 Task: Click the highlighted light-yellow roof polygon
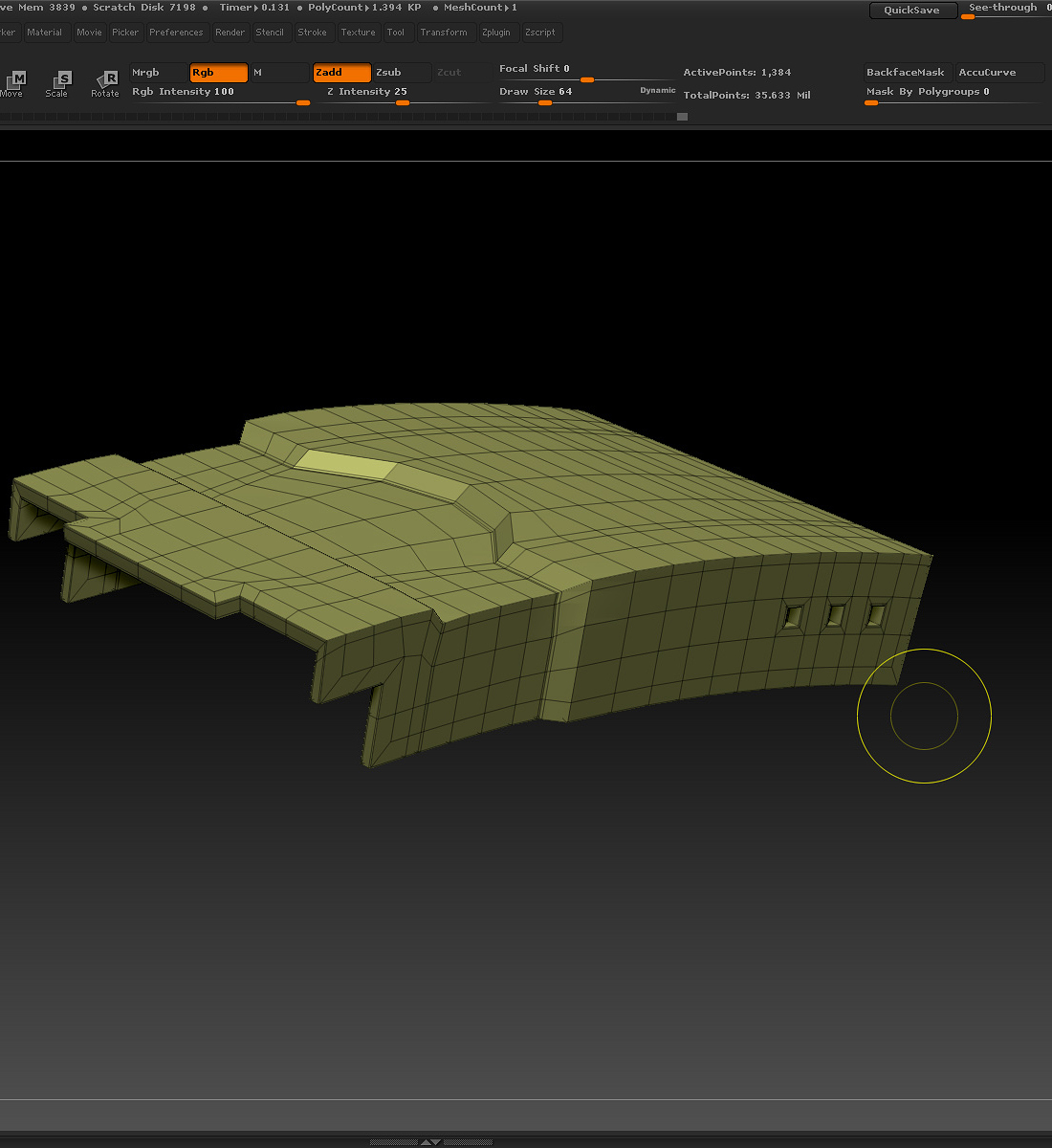pos(345,465)
